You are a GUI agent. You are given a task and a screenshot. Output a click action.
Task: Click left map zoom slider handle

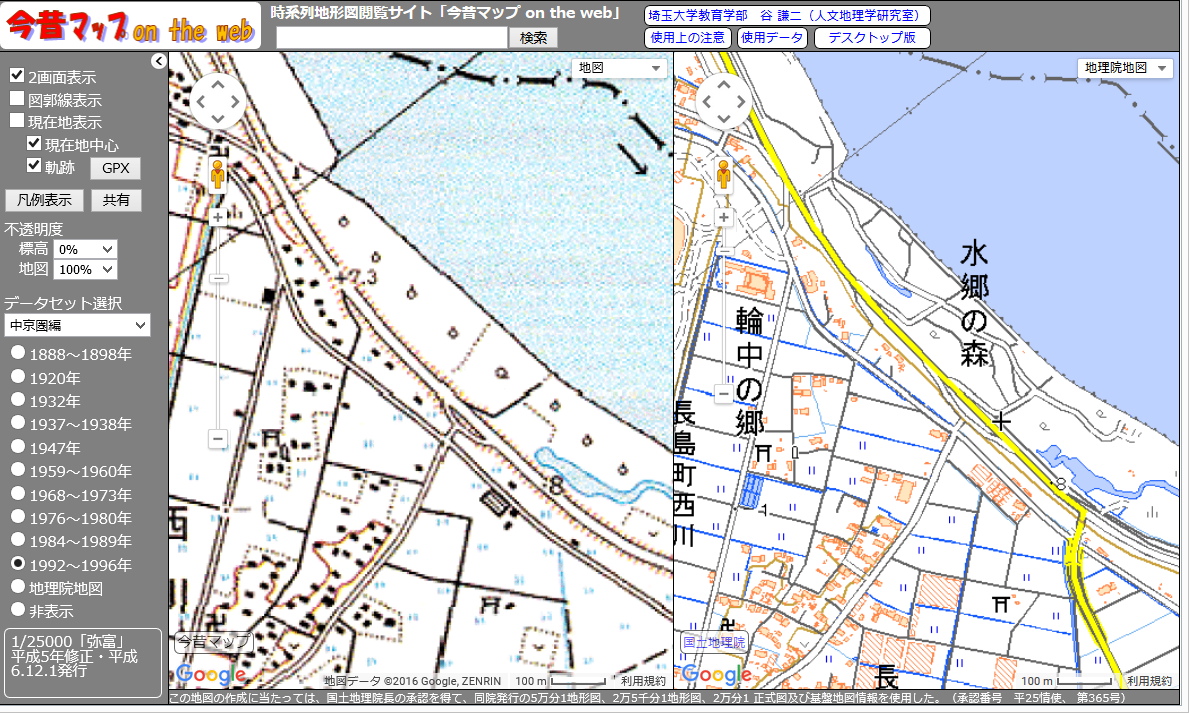coord(218,278)
